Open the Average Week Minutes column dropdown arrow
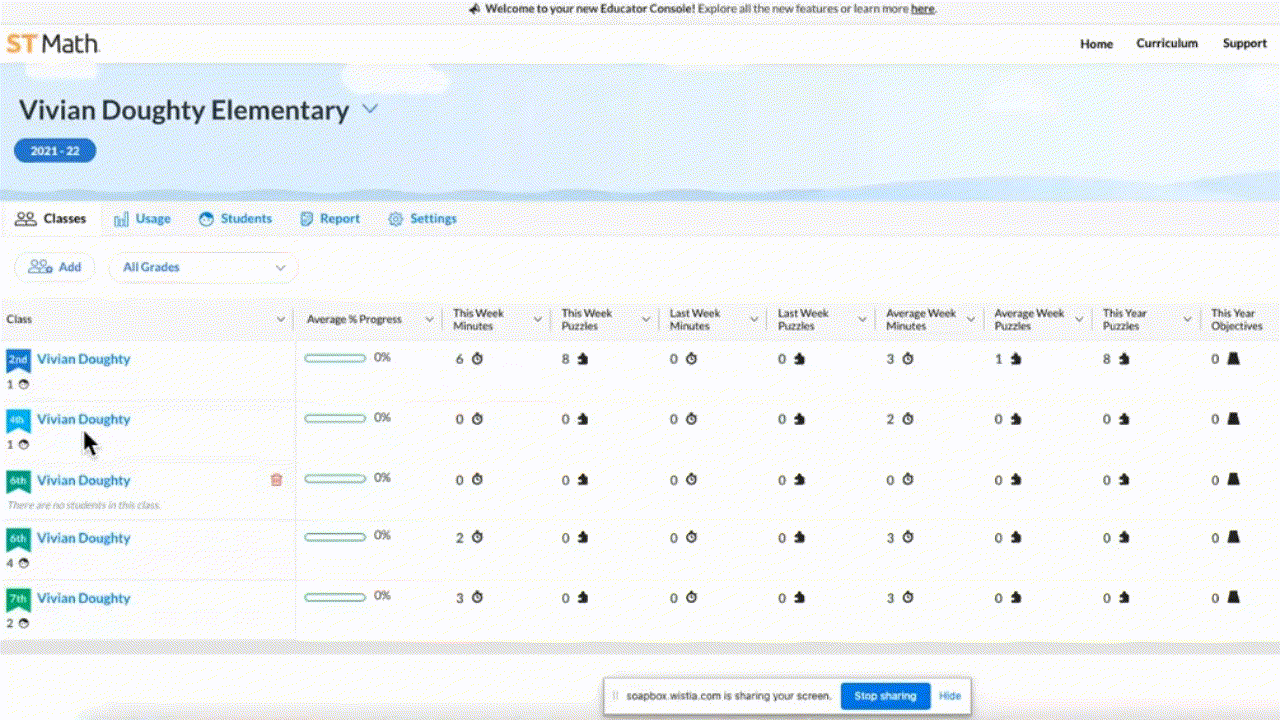Image resolution: width=1280 pixels, height=720 pixels. pos(970,320)
